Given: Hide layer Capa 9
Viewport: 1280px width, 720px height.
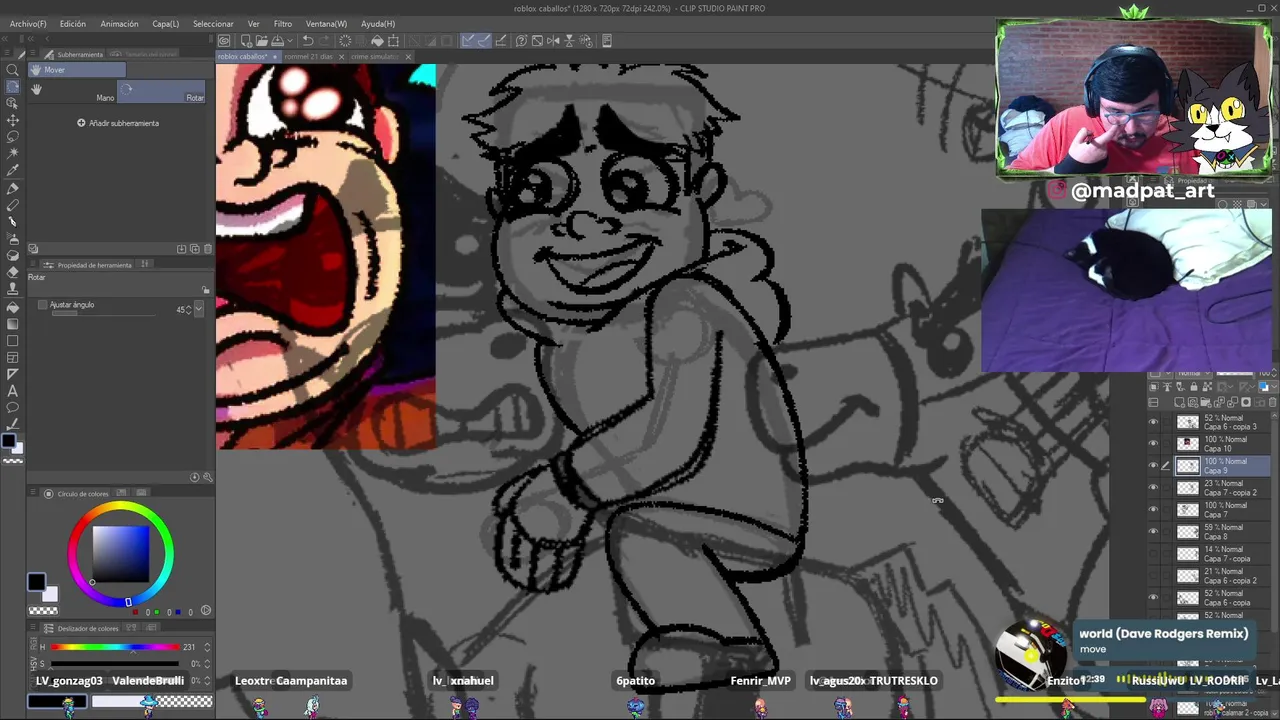Looking at the screenshot, I should coord(1153,466).
